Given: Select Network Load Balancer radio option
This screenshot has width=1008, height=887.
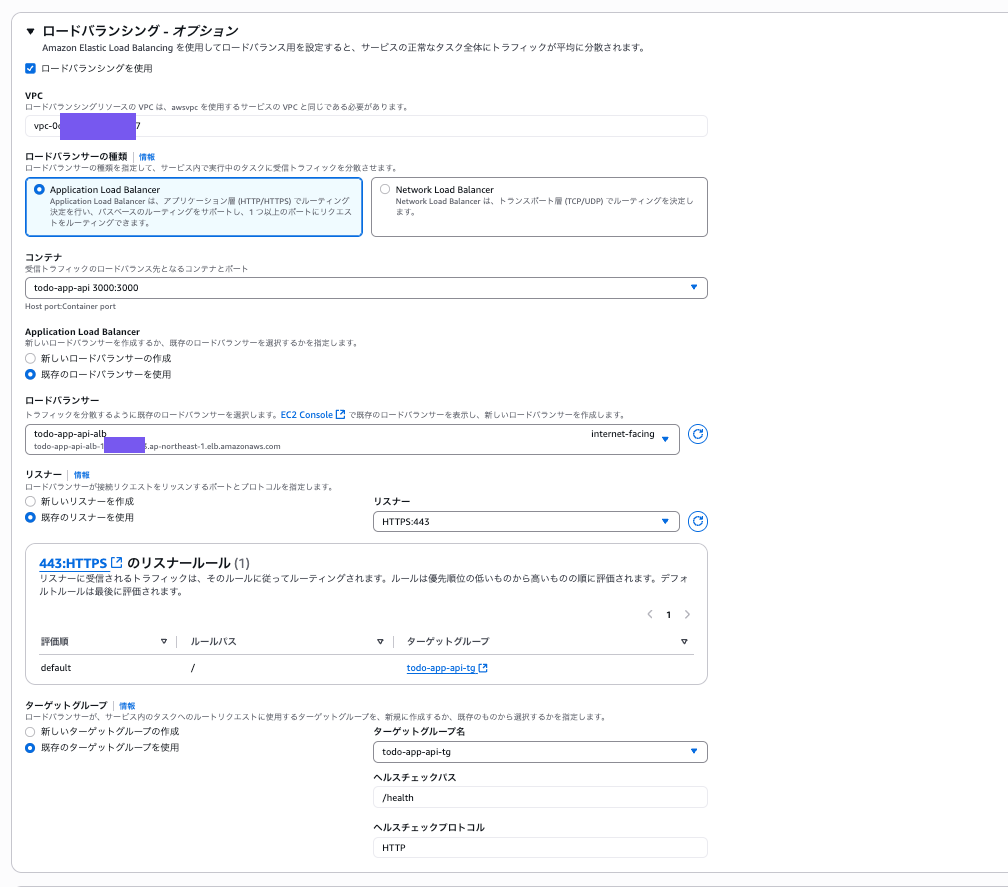Looking at the screenshot, I should click(385, 189).
